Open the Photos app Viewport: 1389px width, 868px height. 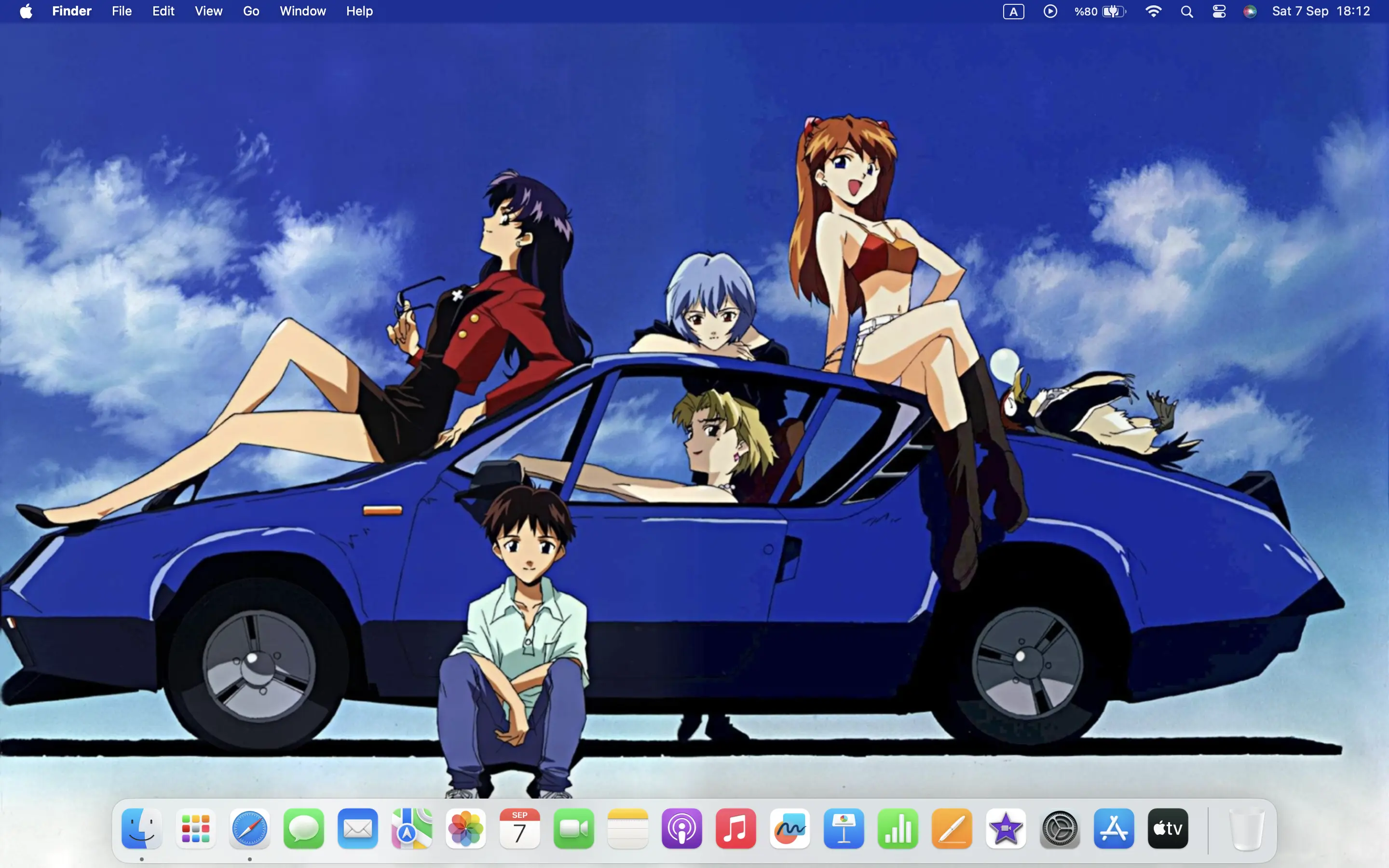click(x=466, y=828)
